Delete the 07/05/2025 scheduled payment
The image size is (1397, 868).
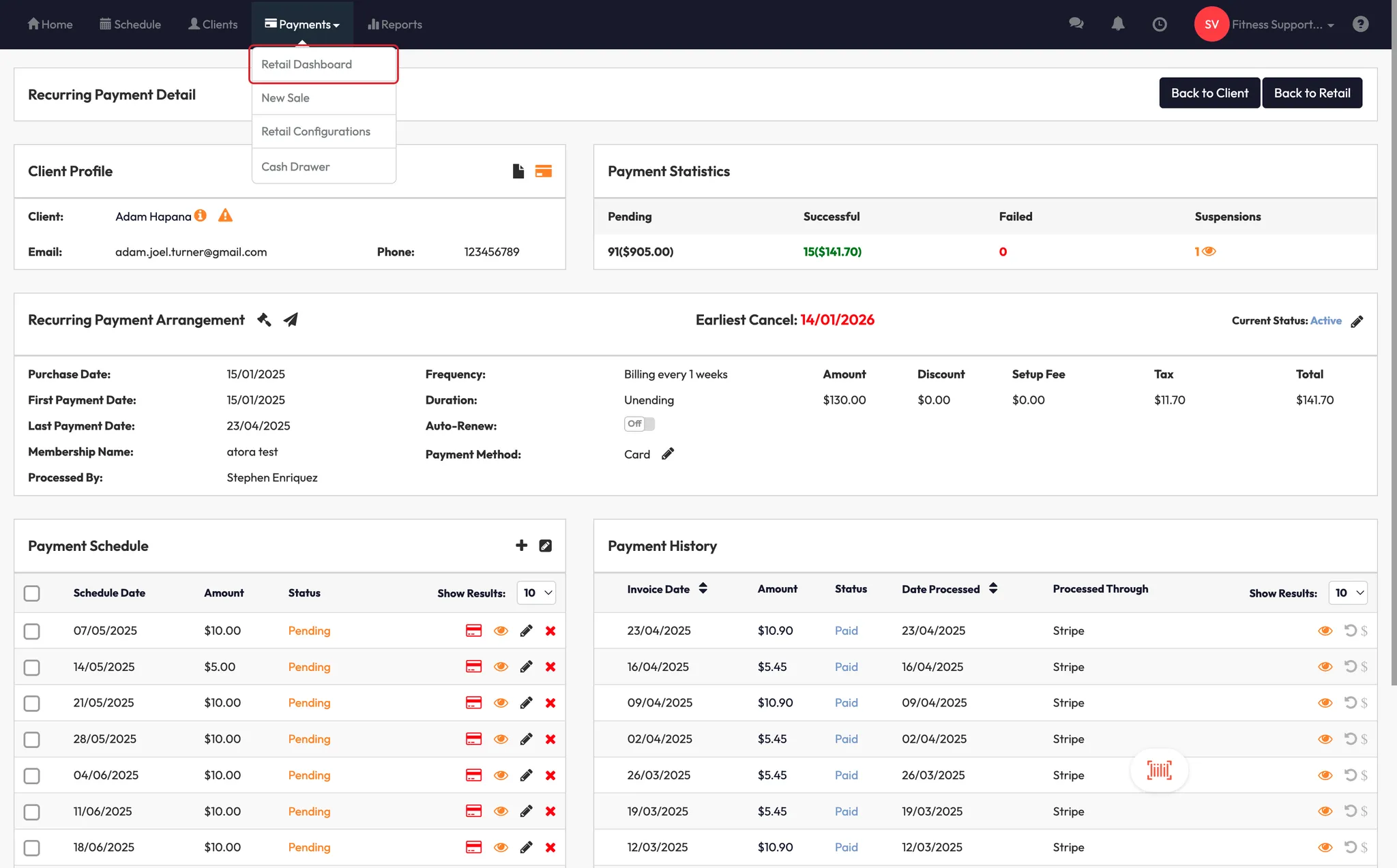[x=550, y=631]
